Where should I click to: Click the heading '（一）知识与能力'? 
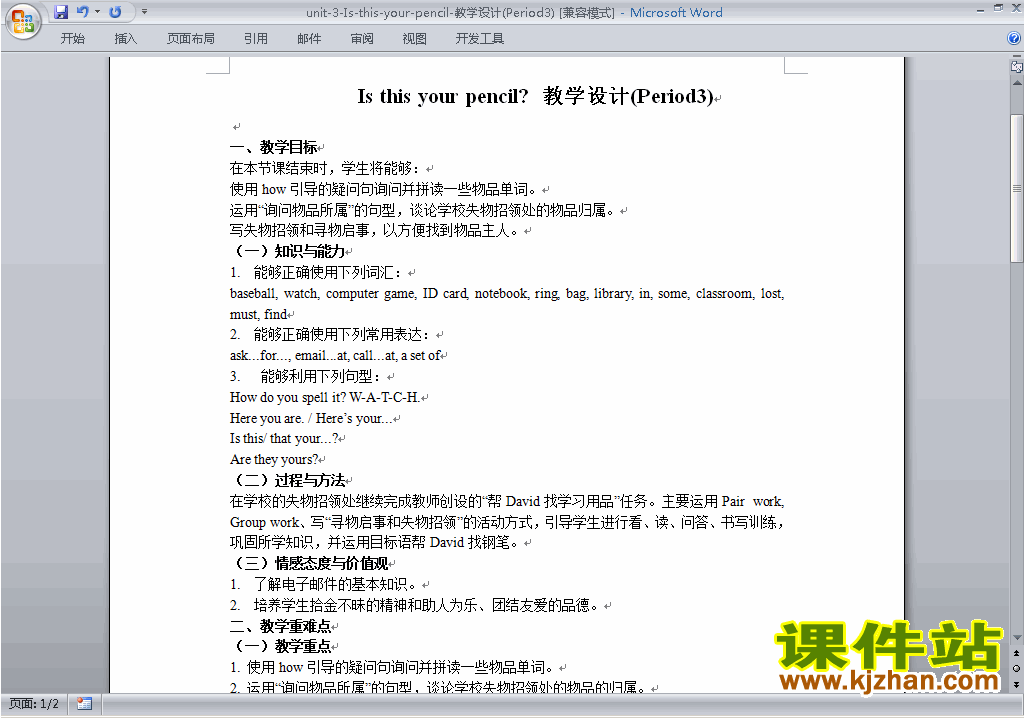288,252
